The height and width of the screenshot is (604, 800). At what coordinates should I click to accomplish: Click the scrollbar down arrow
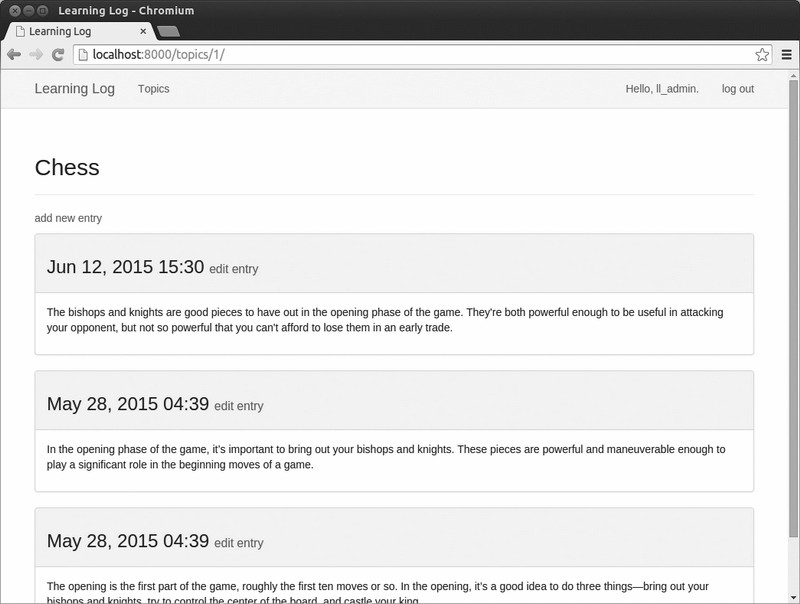click(793, 597)
